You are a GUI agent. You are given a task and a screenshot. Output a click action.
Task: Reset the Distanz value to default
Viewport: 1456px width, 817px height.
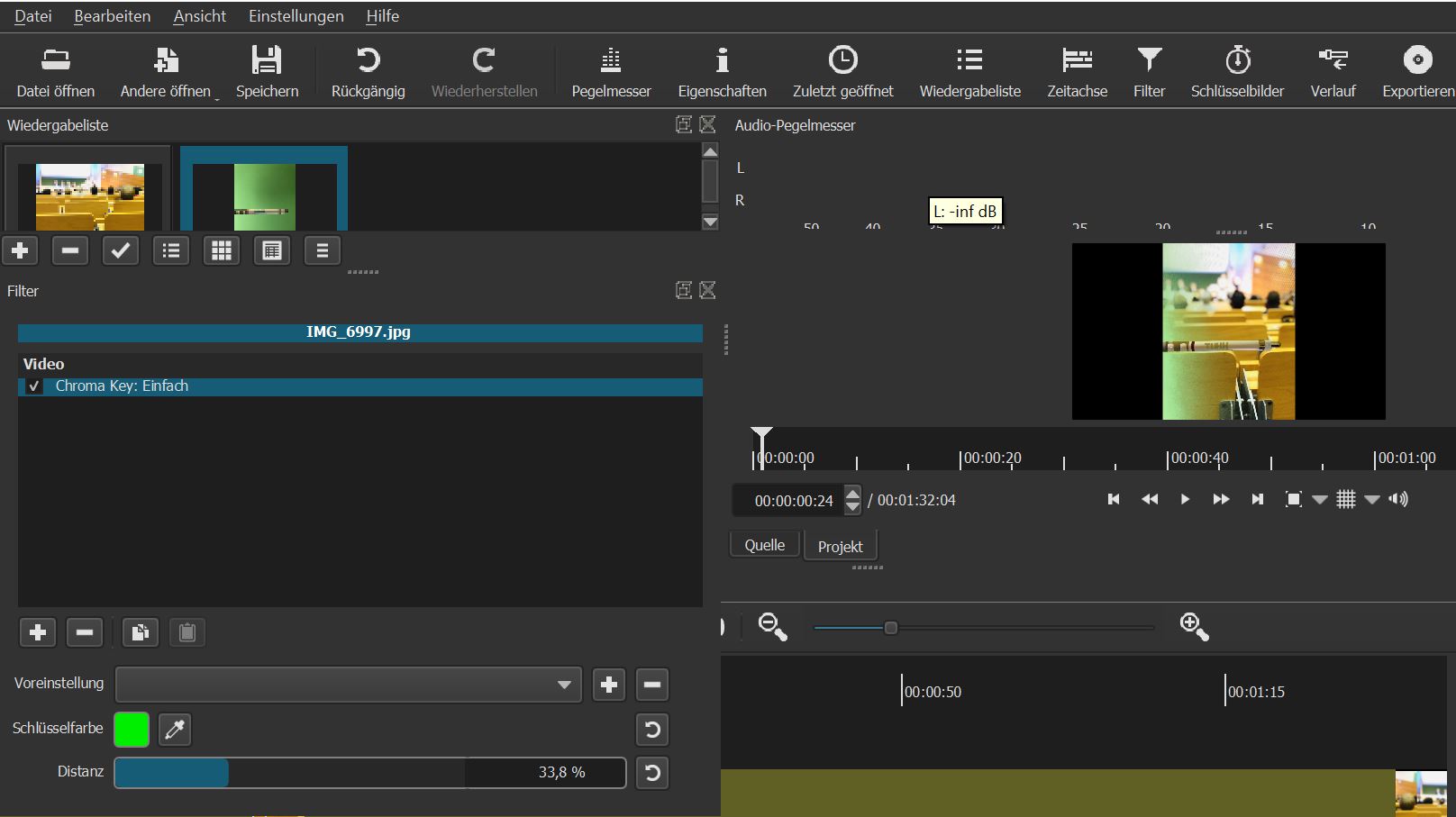pyautogui.click(x=652, y=773)
